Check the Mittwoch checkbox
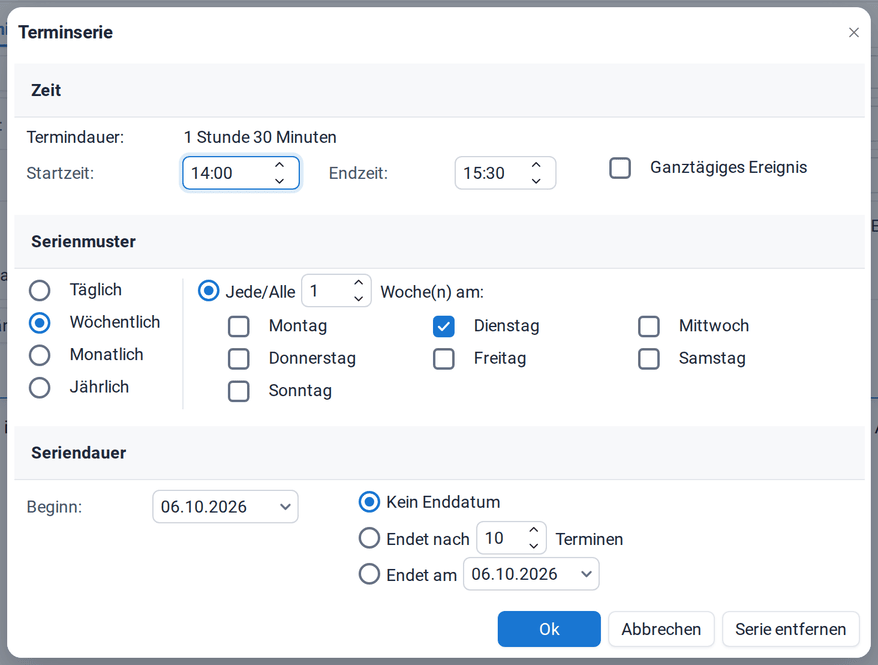878x665 pixels. click(649, 326)
